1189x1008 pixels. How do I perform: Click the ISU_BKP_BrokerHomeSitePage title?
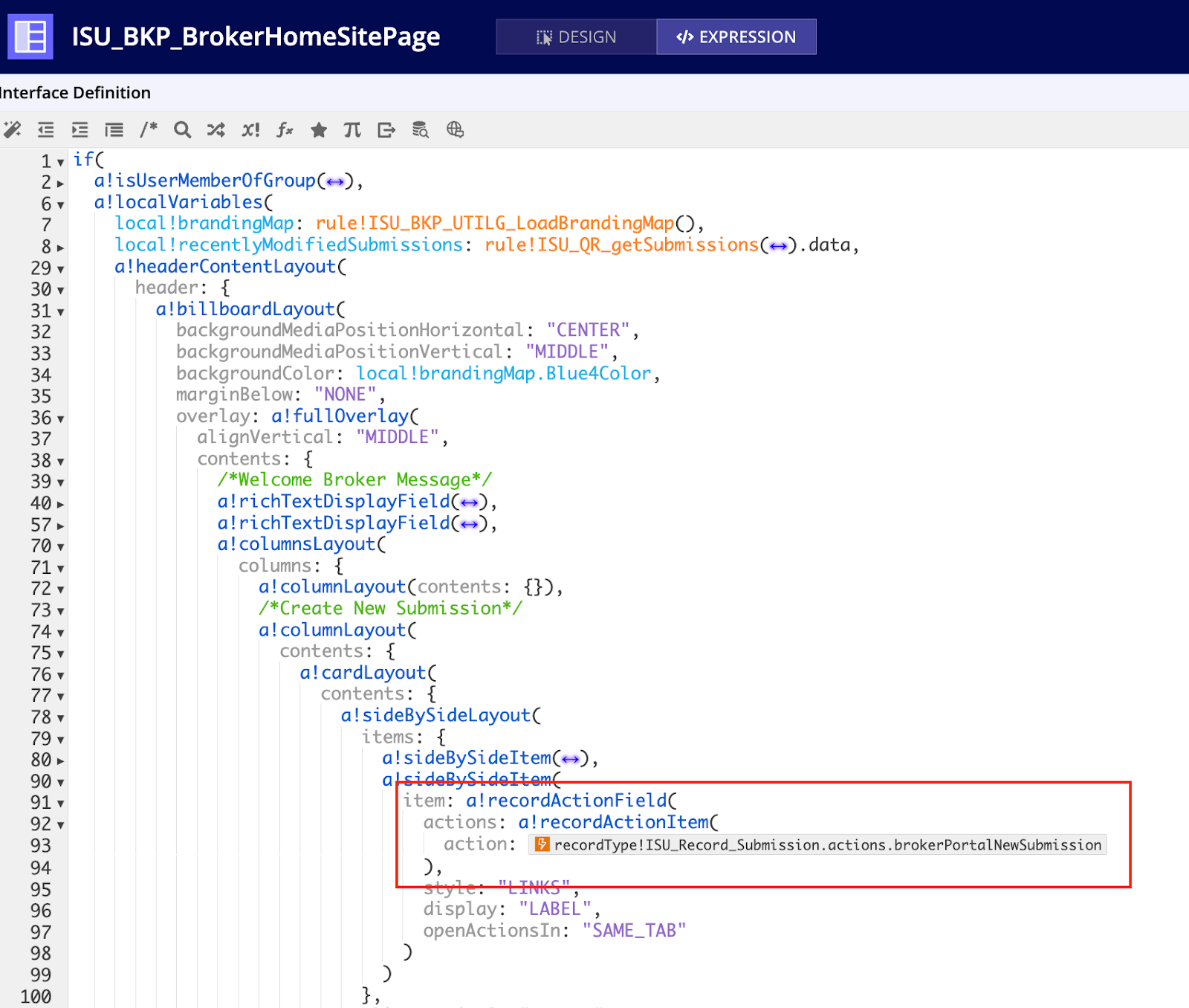(256, 36)
